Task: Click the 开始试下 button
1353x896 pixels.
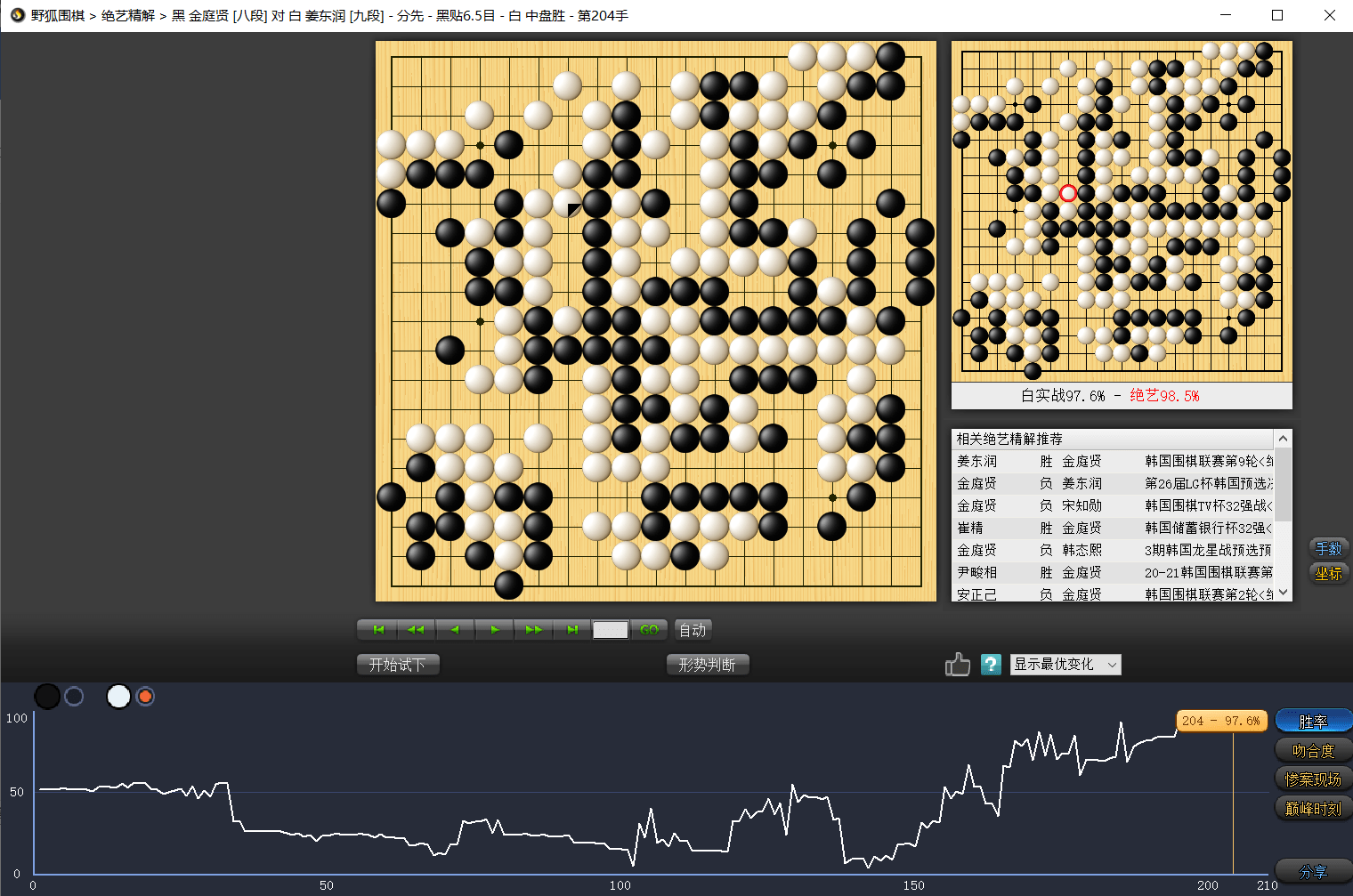Action: click(398, 665)
